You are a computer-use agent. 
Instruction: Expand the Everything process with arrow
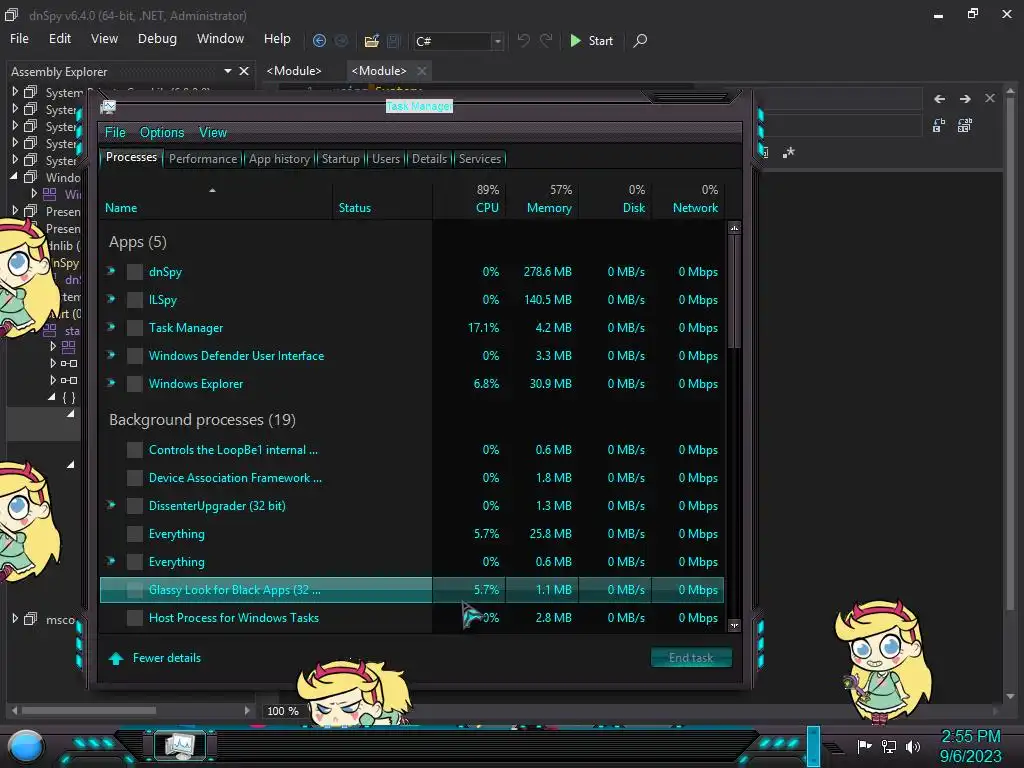click(111, 561)
